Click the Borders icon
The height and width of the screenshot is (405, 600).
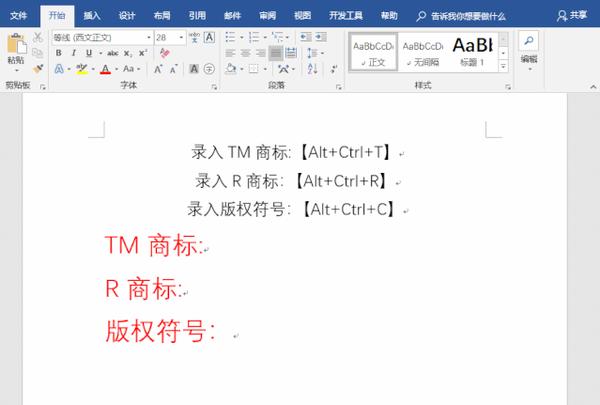(253, 69)
